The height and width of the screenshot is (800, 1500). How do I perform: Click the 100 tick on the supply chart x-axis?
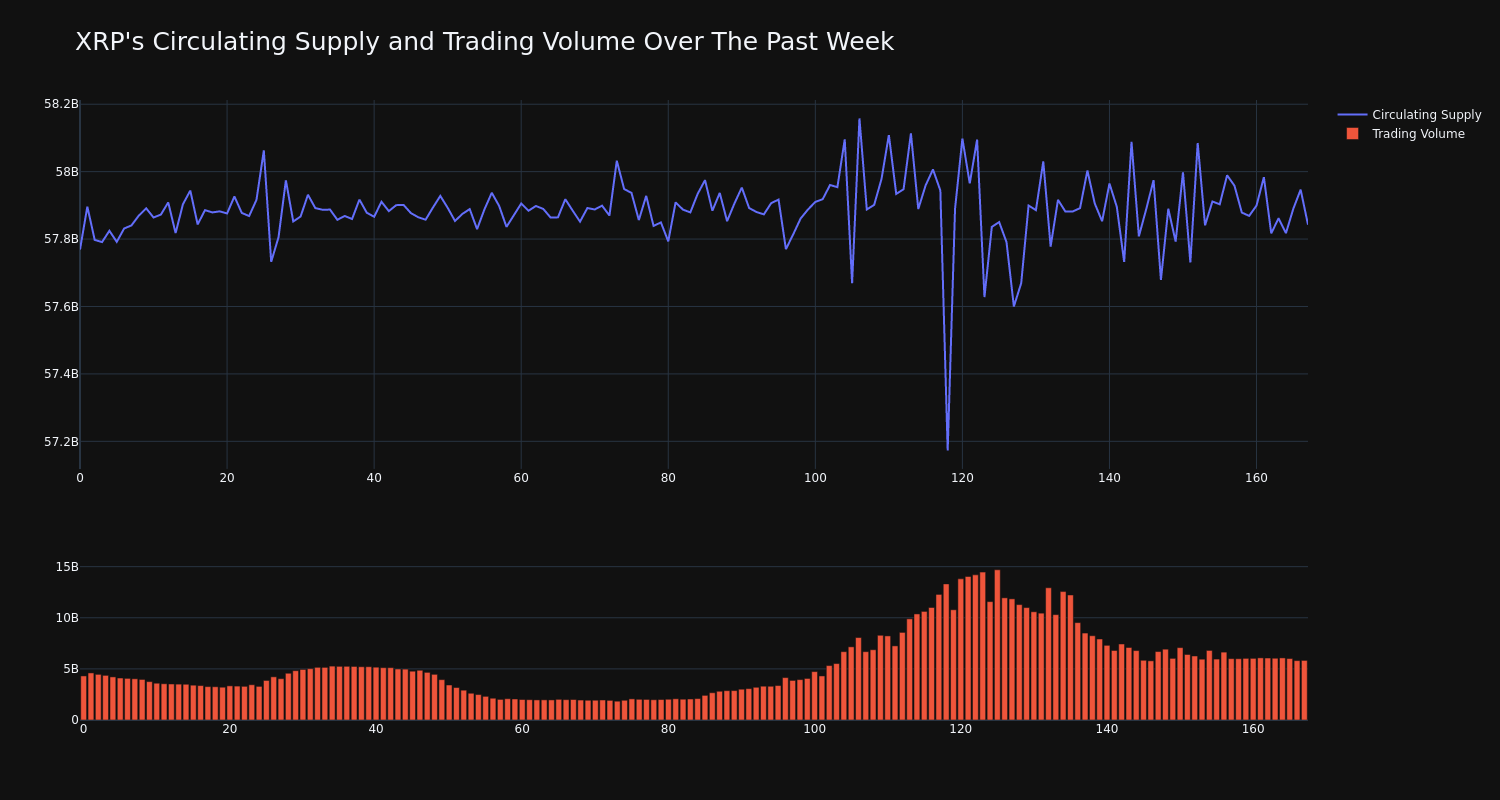pyautogui.click(x=815, y=478)
